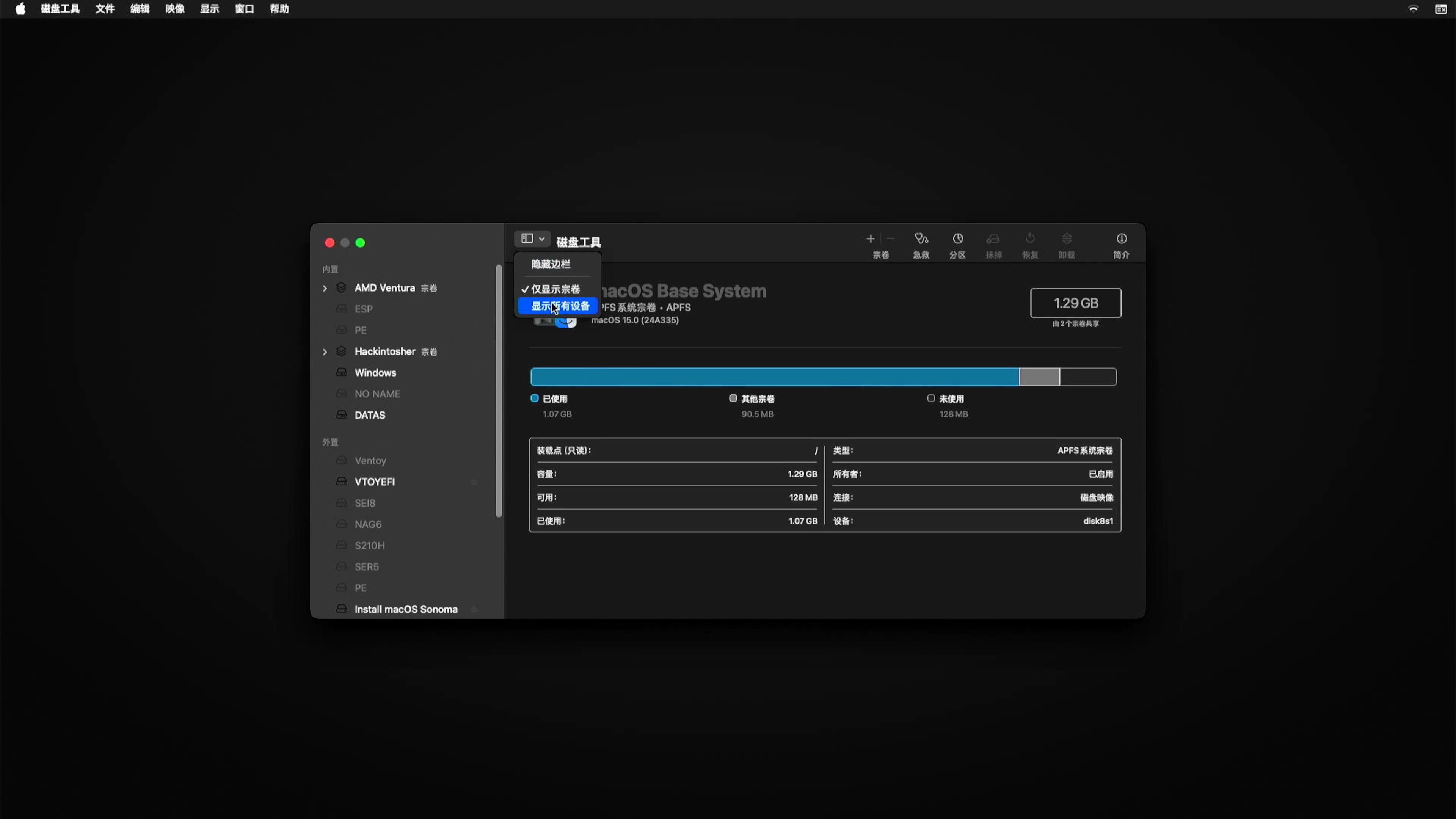This screenshot has width=1456, height=819.
Task: Click the SEI8 volume disk icon
Action: tap(341, 502)
